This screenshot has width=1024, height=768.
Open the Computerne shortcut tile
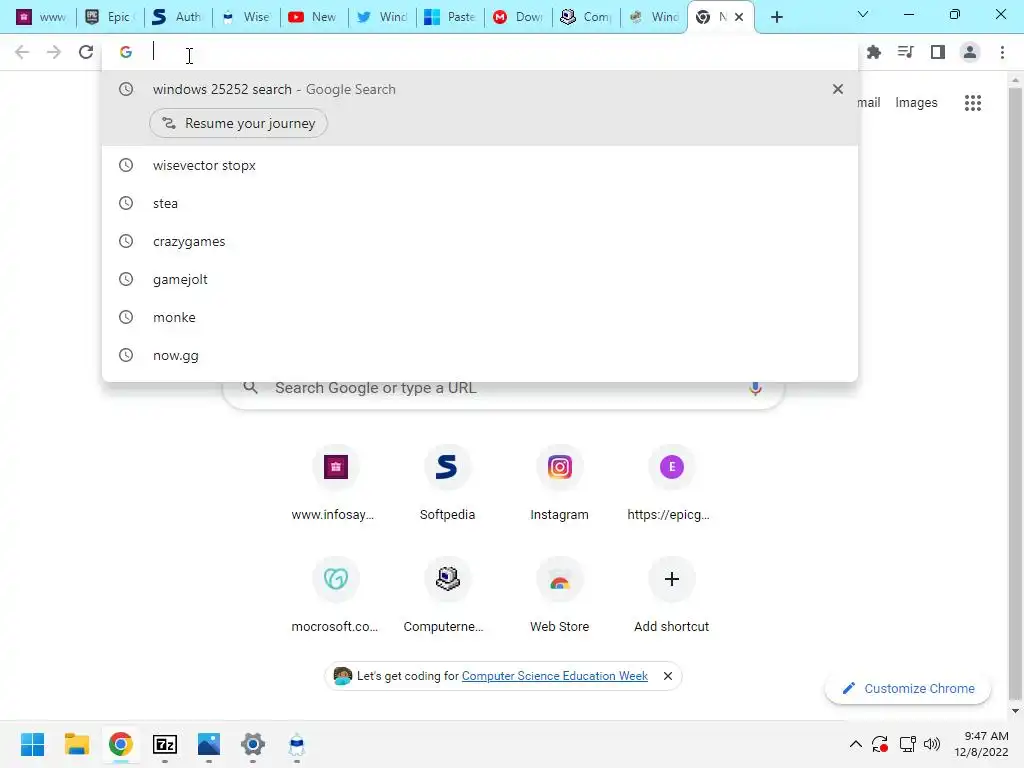[447, 594]
